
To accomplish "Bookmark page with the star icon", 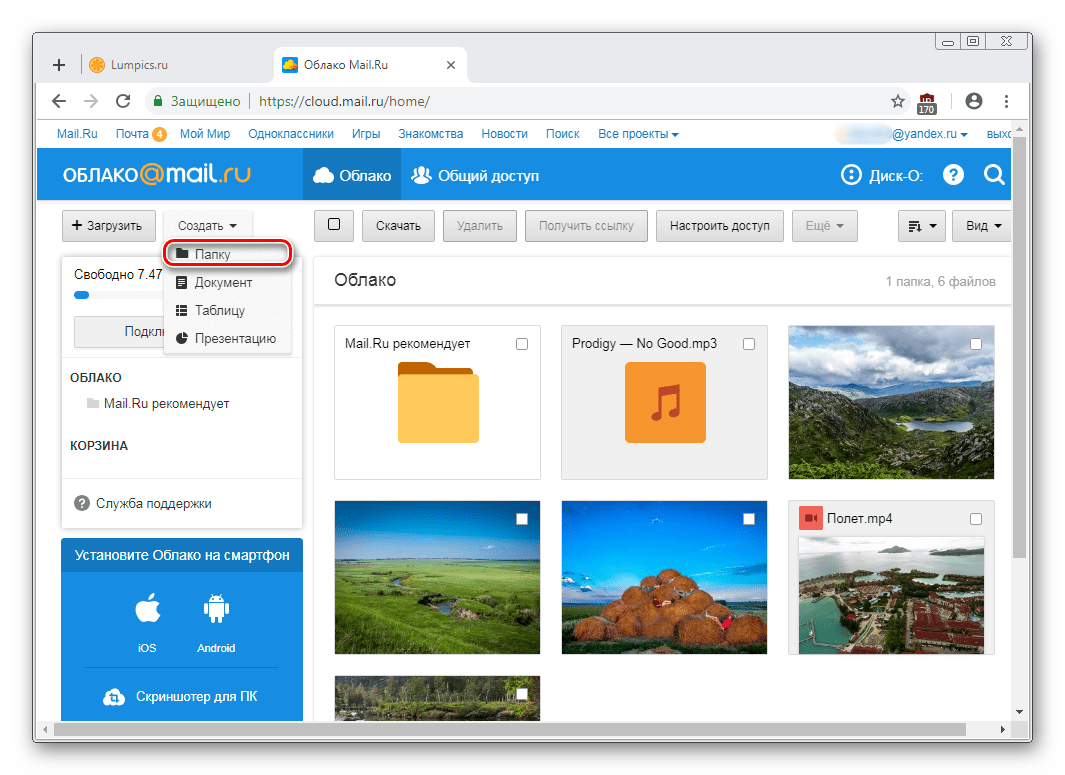I will (x=897, y=101).
